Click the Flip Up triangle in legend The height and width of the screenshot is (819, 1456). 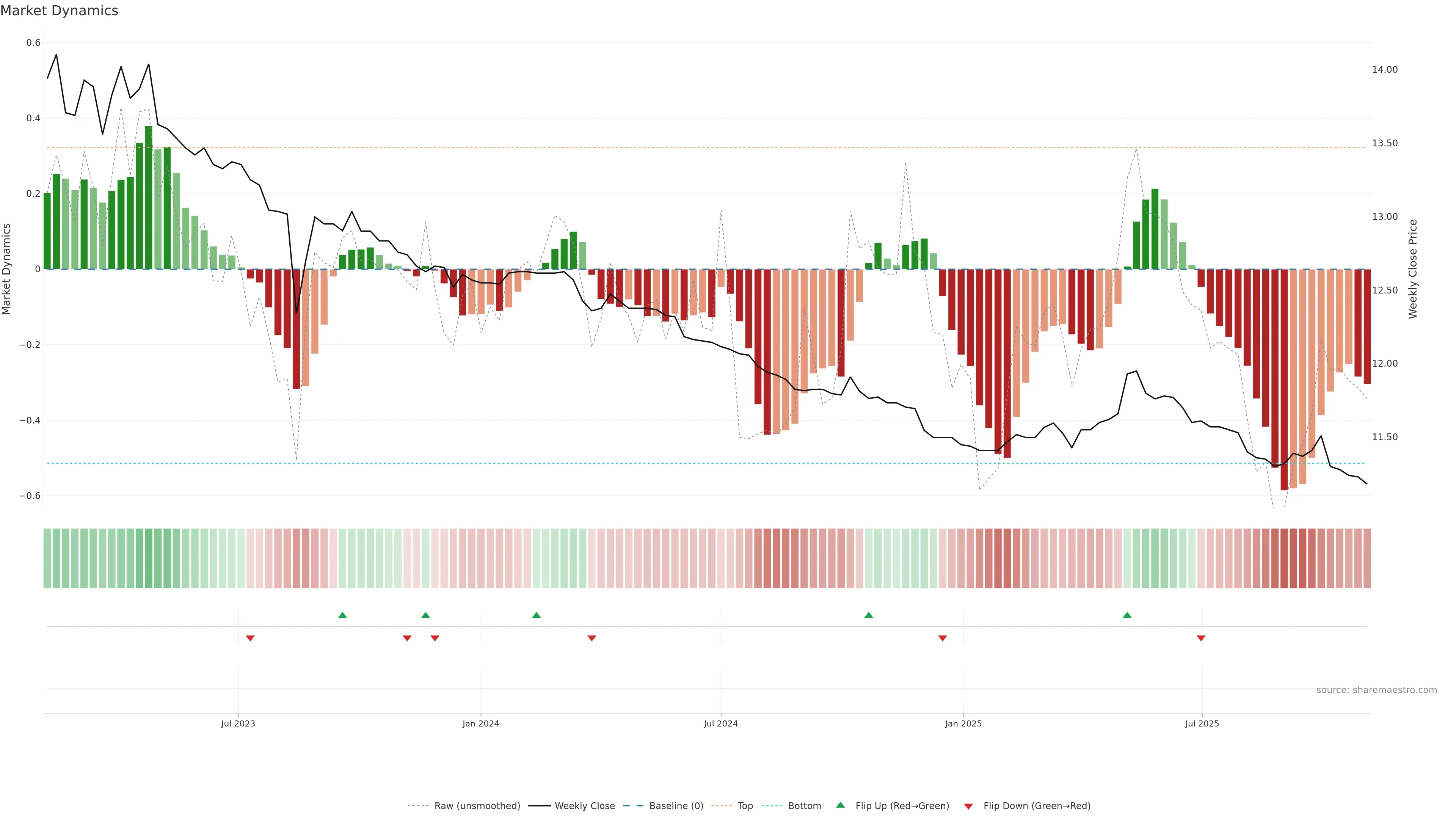click(x=841, y=805)
